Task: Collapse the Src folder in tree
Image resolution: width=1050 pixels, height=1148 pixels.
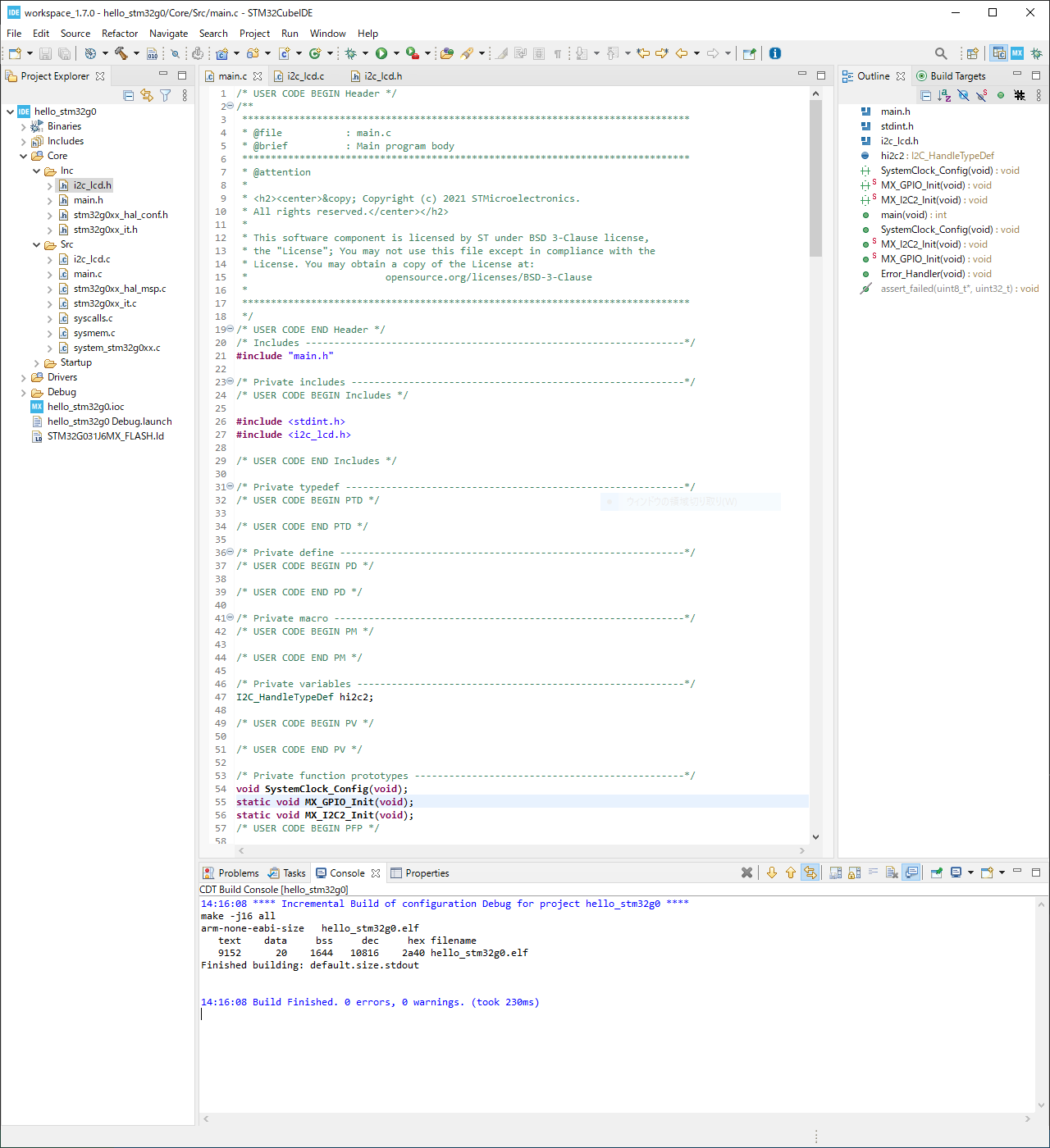Action: (36, 244)
